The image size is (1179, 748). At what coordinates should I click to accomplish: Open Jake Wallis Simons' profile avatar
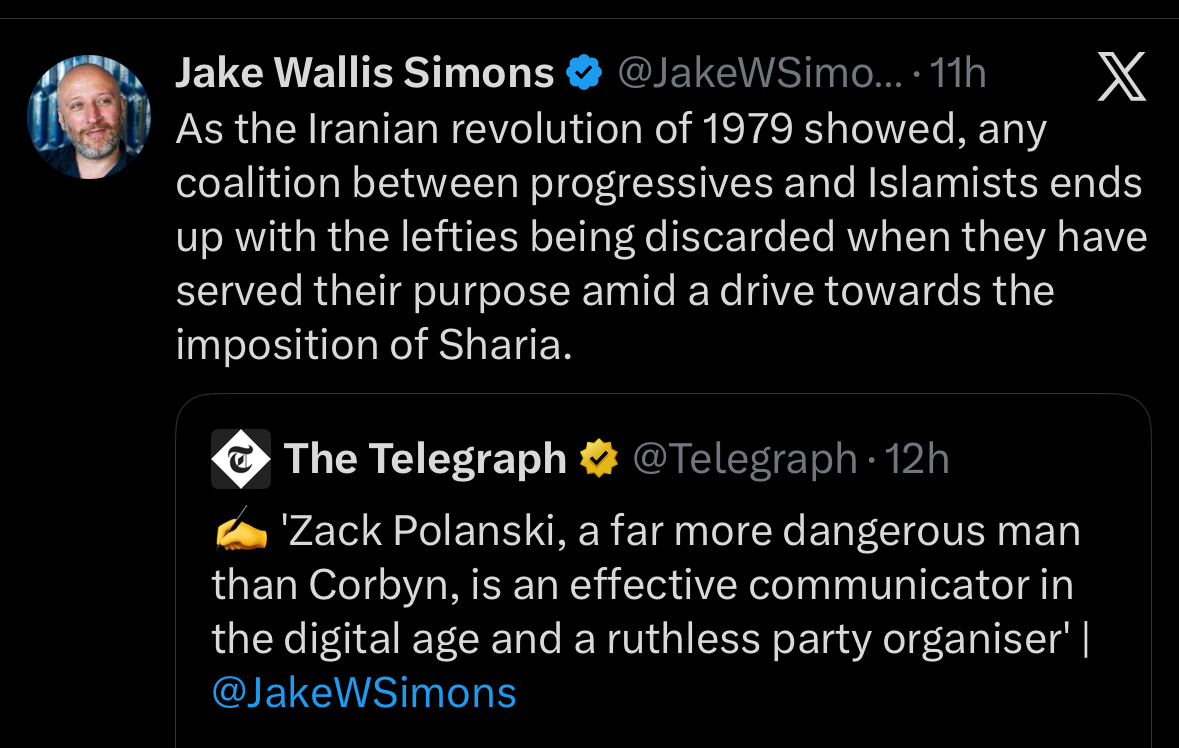[89, 116]
